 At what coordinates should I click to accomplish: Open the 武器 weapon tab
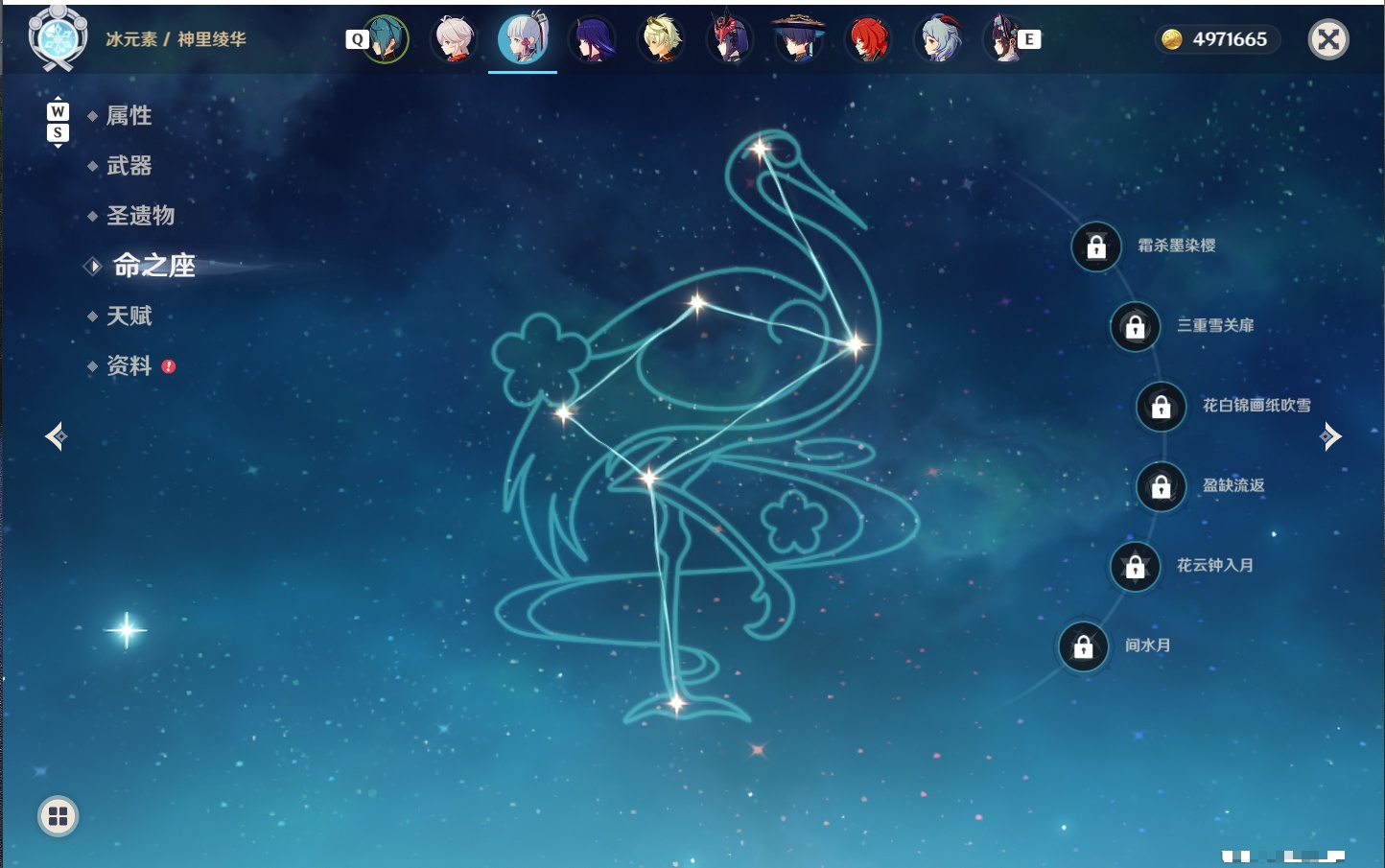pos(129,166)
